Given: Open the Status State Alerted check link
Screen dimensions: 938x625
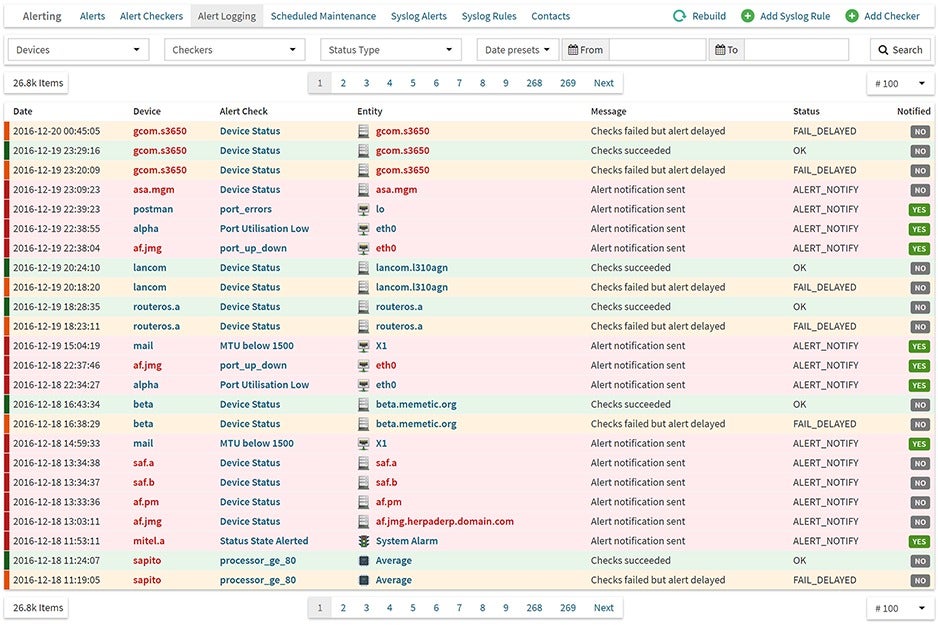Looking at the screenshot, I should coord(264,541).
